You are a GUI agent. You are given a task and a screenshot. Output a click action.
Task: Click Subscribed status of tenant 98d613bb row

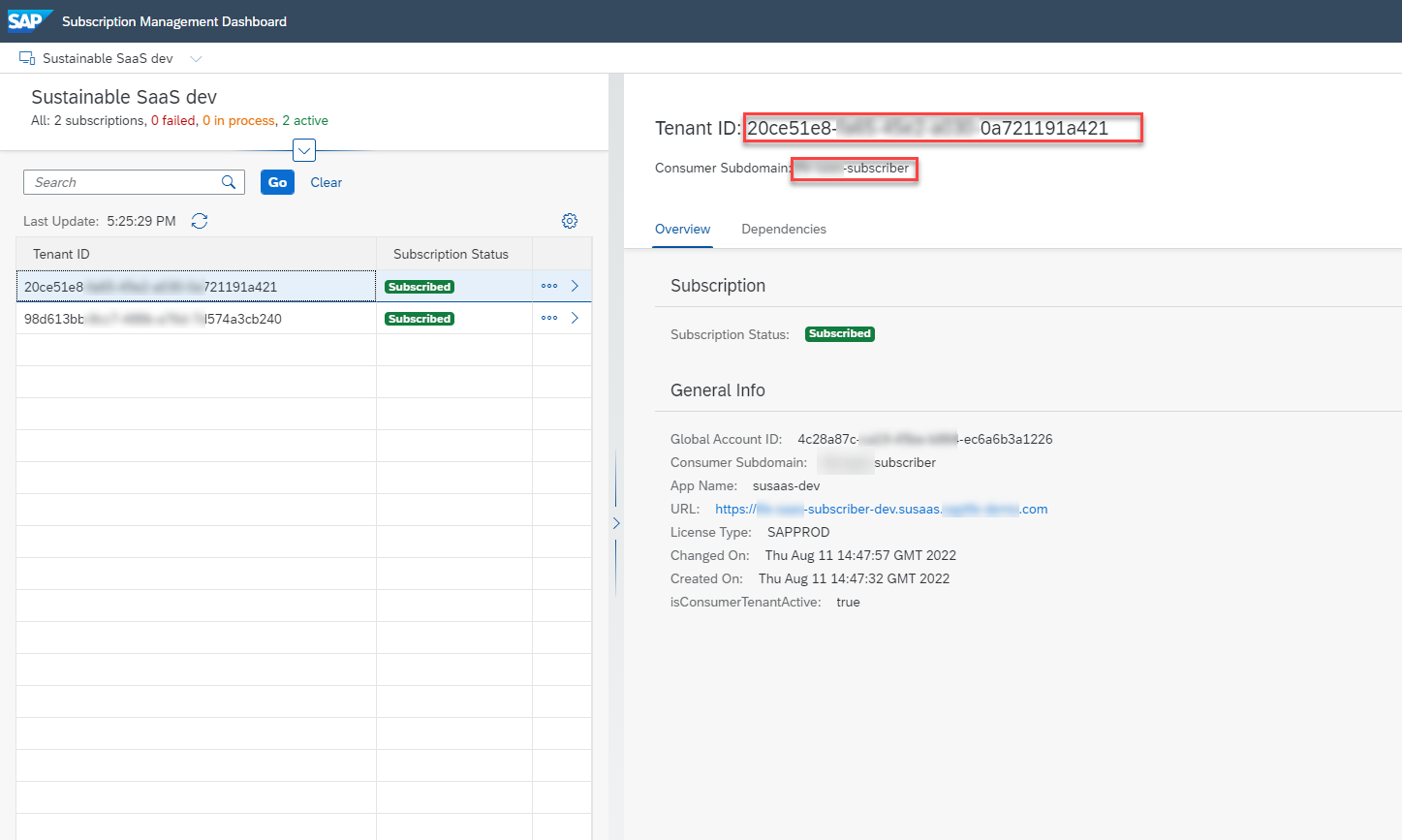[x=420, y=319]
